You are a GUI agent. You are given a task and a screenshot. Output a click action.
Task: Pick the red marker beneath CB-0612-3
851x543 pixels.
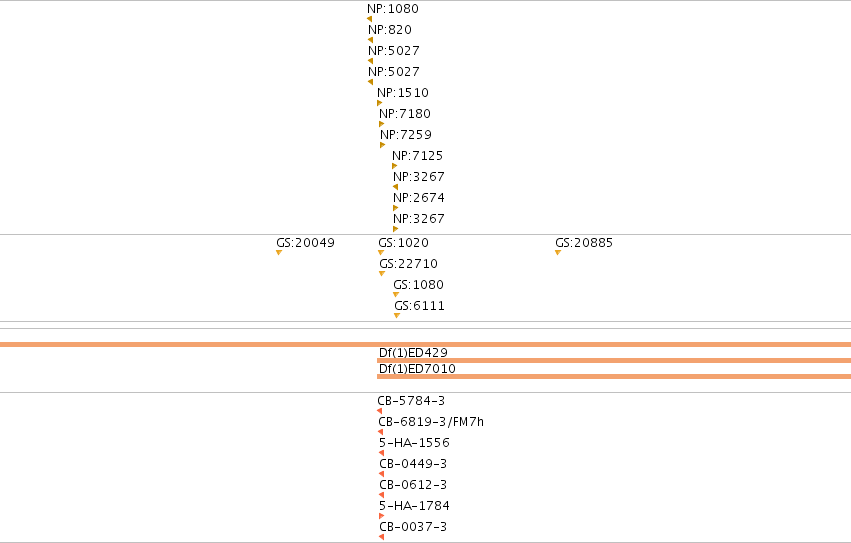click(382, 495)
